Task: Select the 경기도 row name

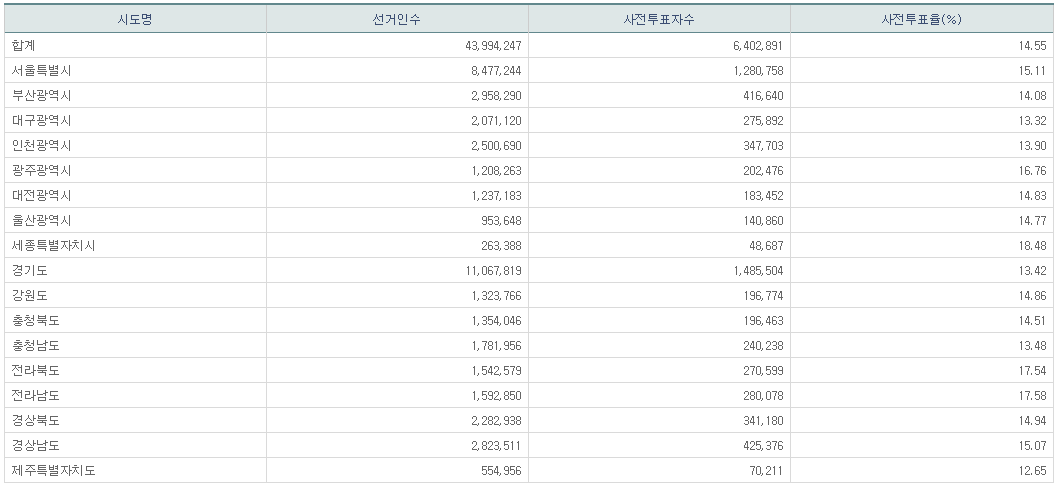Action: point(30,270)
